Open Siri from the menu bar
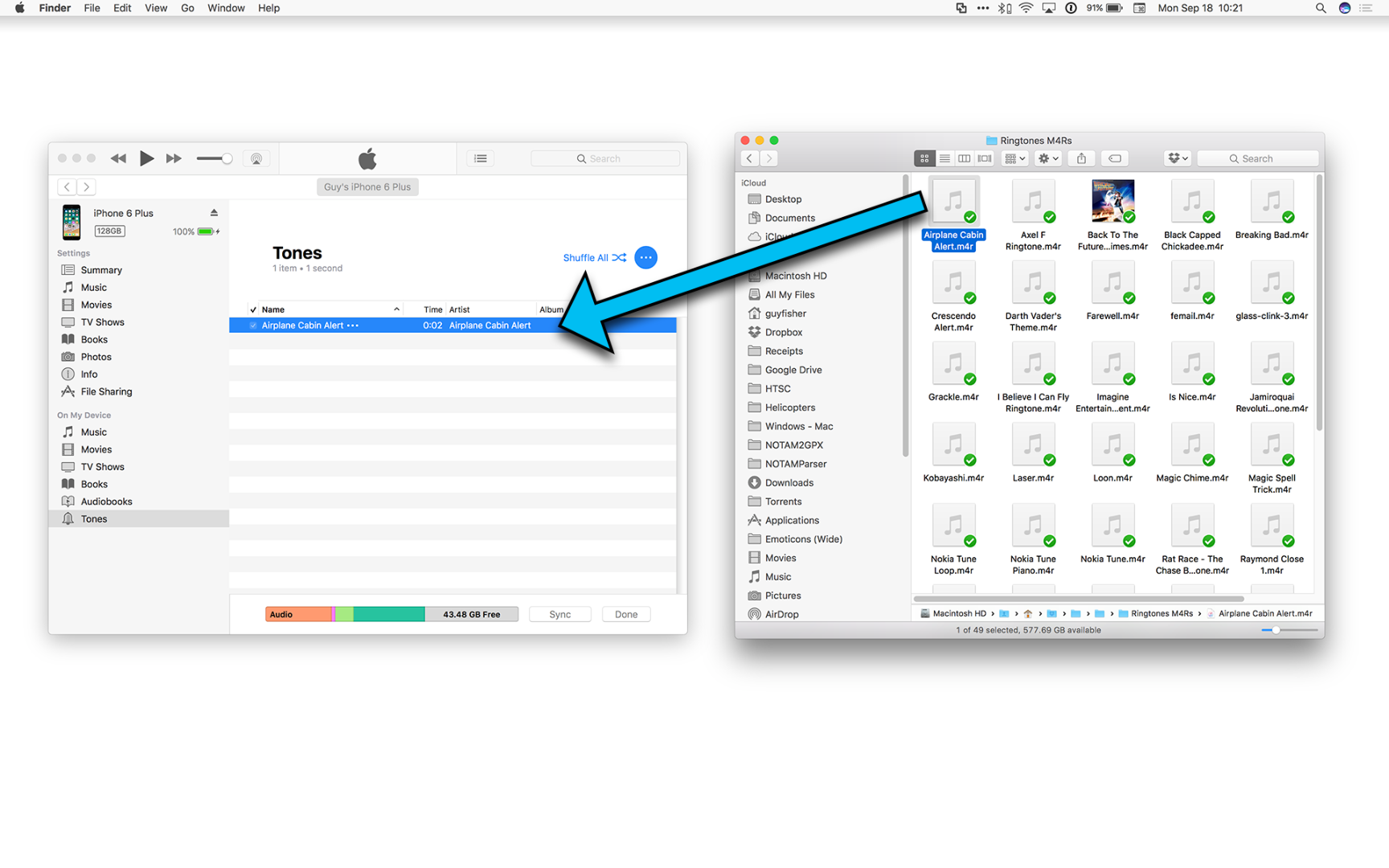 (1344, 8)
